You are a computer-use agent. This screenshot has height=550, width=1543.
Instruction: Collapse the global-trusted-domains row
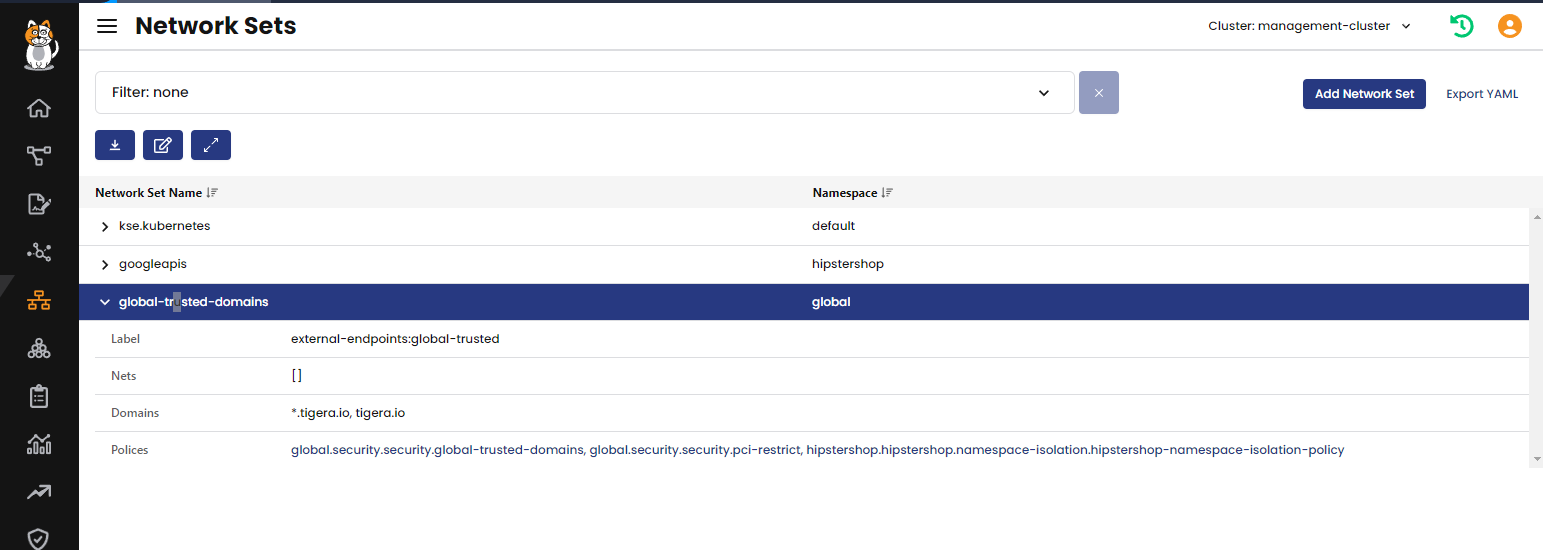click(105, 302)
